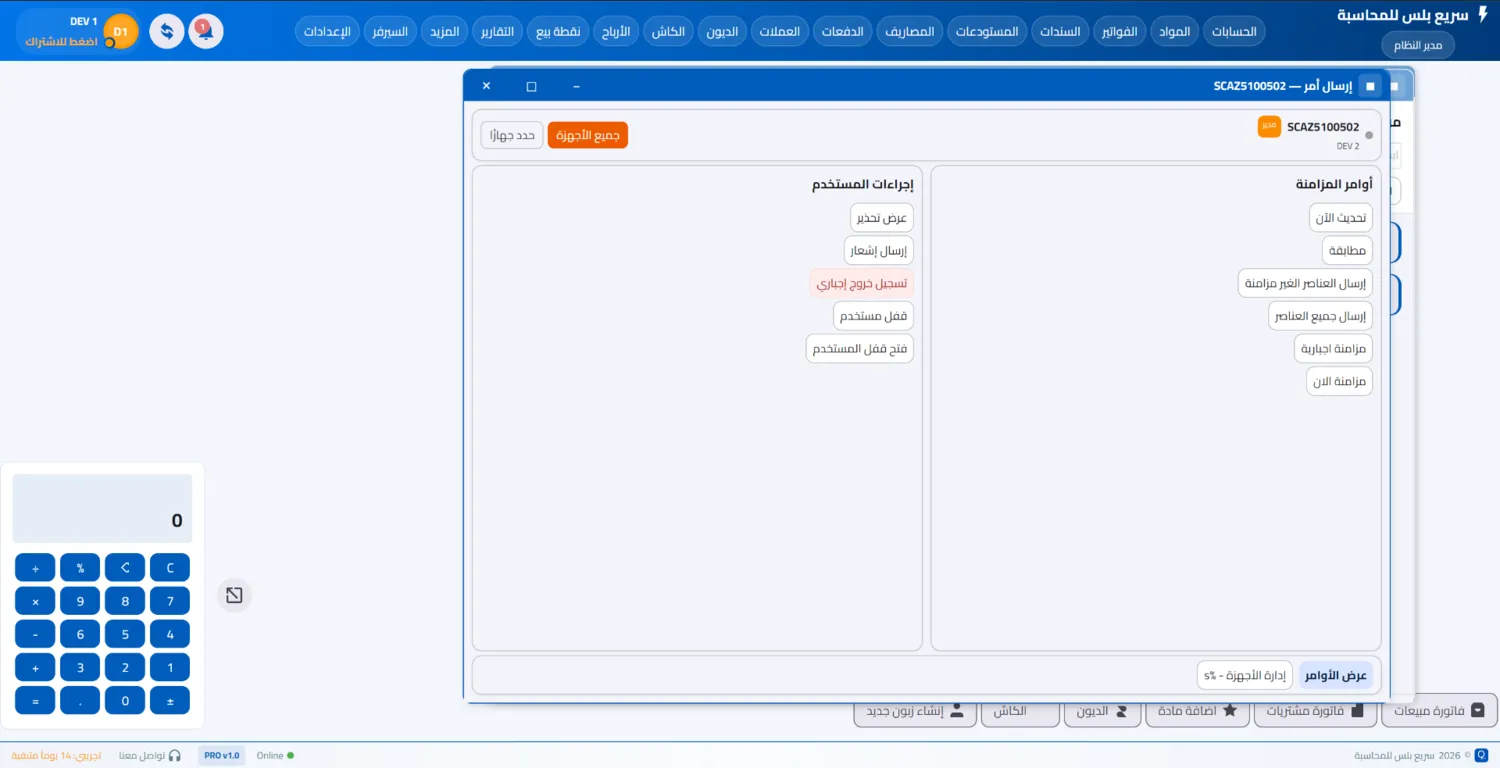Click the headphones contact us icon
Image resolution: width=1500 pixels, height=768 pixels.
click(x=174, y=756)
